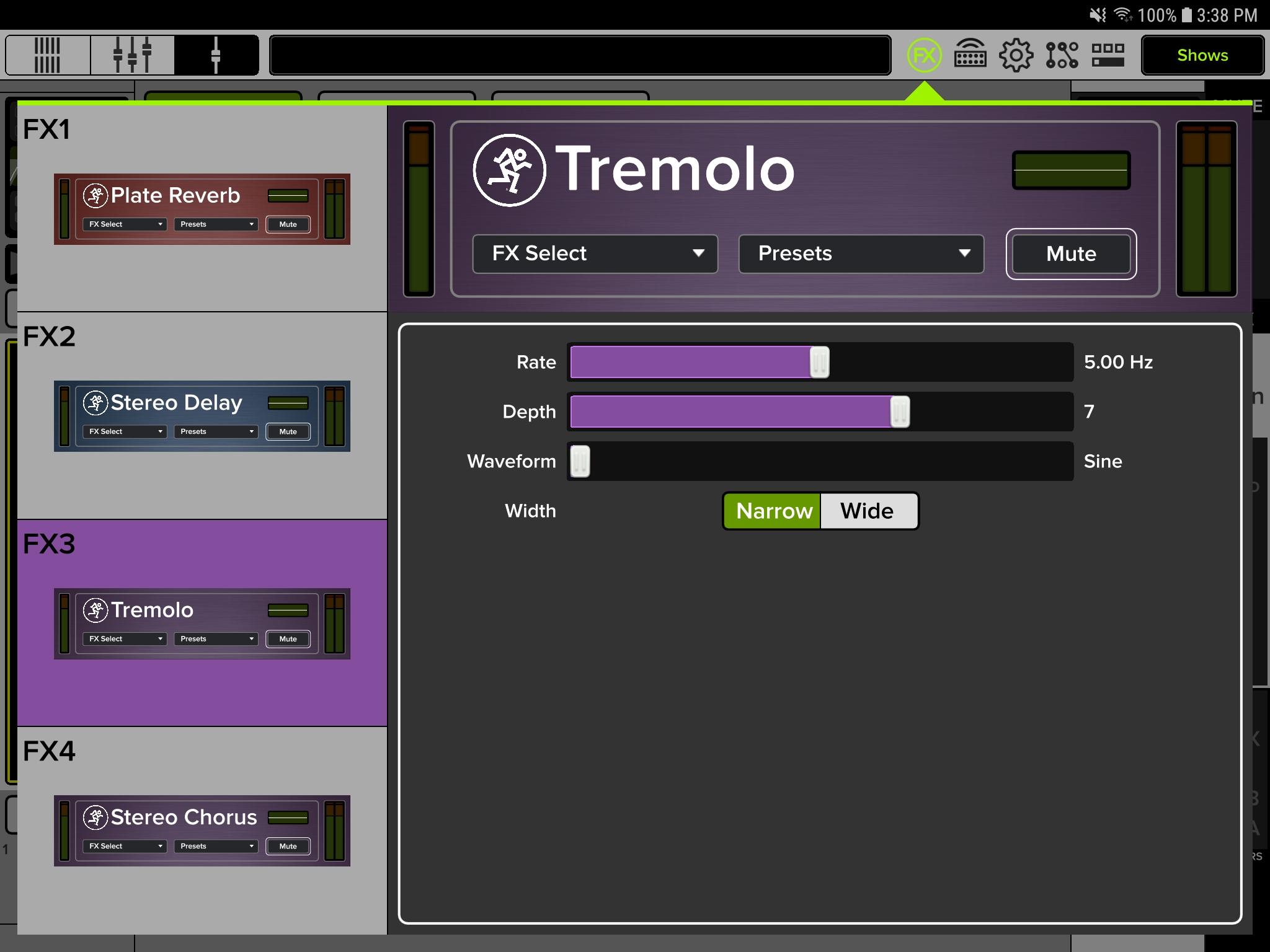Open Tremolo Presets dropdown
Image resolution: width=1270 pixels, height=952 pixels.
[x=861, y=253]
